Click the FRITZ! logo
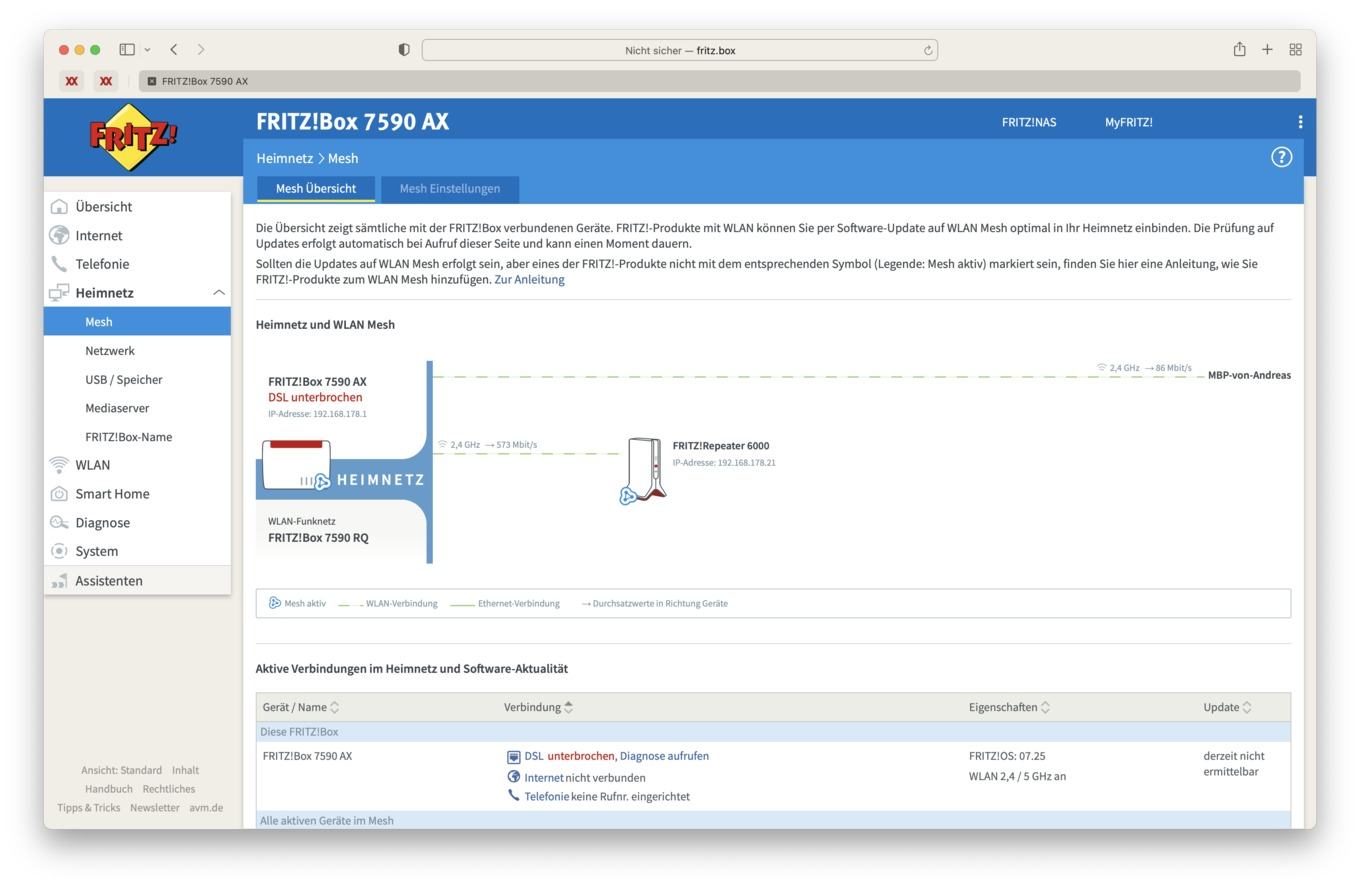Screen dimensions: 1360x887 click(x=133, y=137)
